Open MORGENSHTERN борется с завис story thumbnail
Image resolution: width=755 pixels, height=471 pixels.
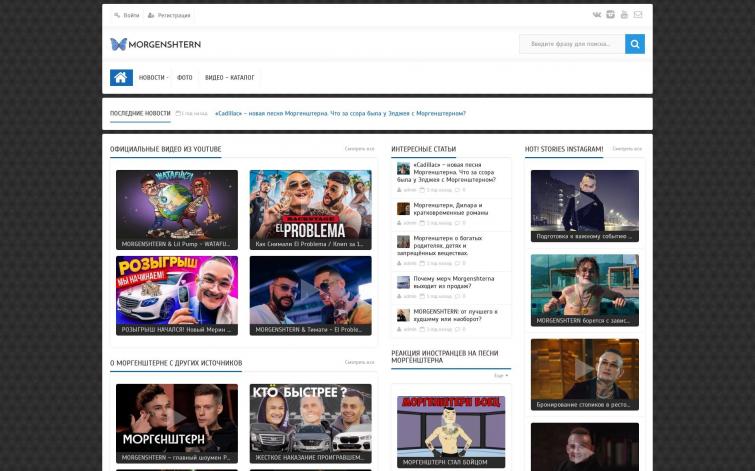[585, 290]
